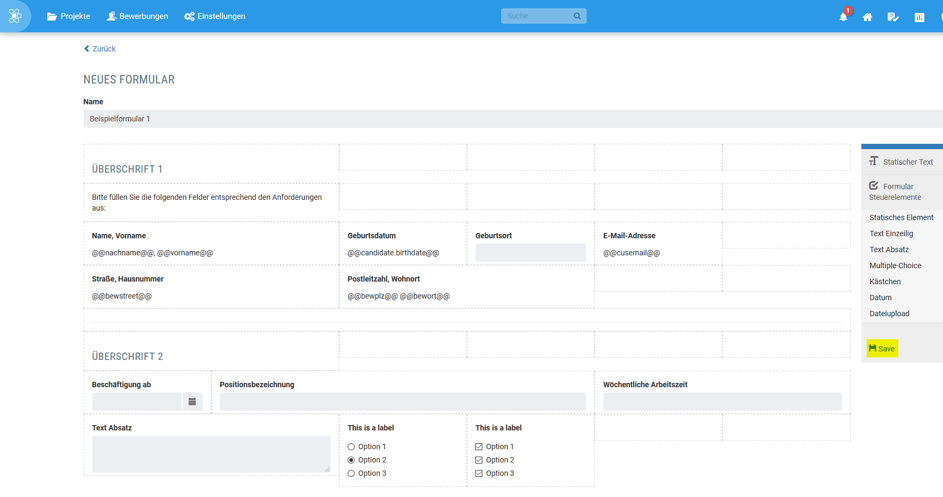
Task: Select radio button Option 1
Action: [x=351, y=446]
